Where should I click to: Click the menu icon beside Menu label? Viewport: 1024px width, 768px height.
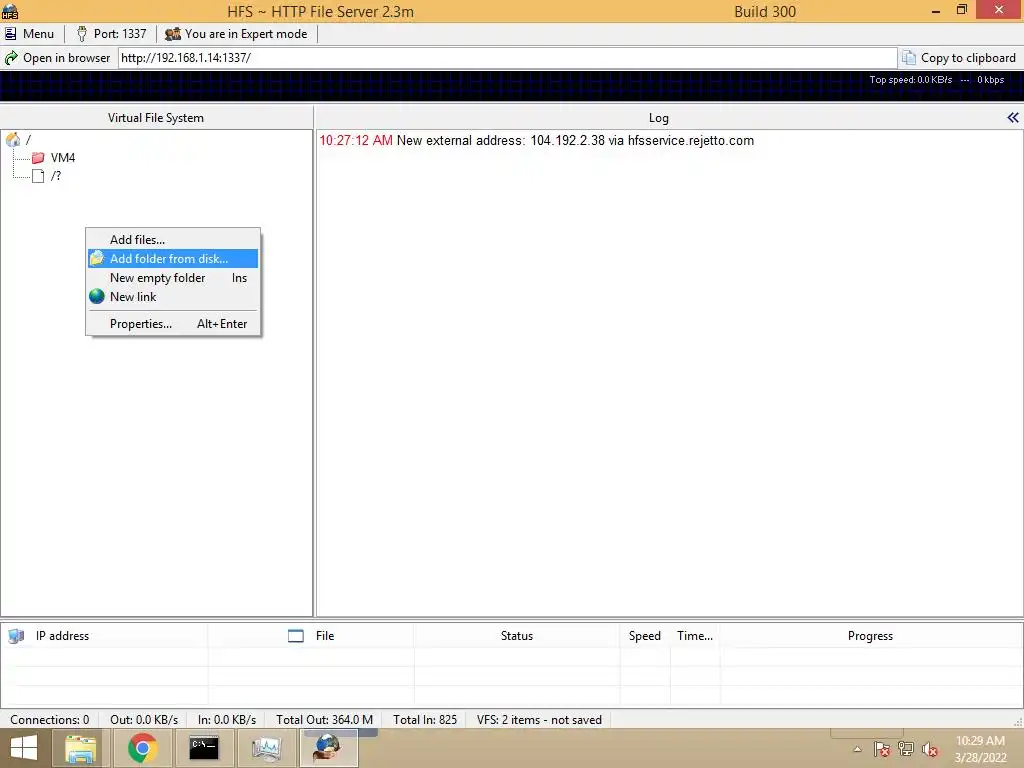point(10,34)
